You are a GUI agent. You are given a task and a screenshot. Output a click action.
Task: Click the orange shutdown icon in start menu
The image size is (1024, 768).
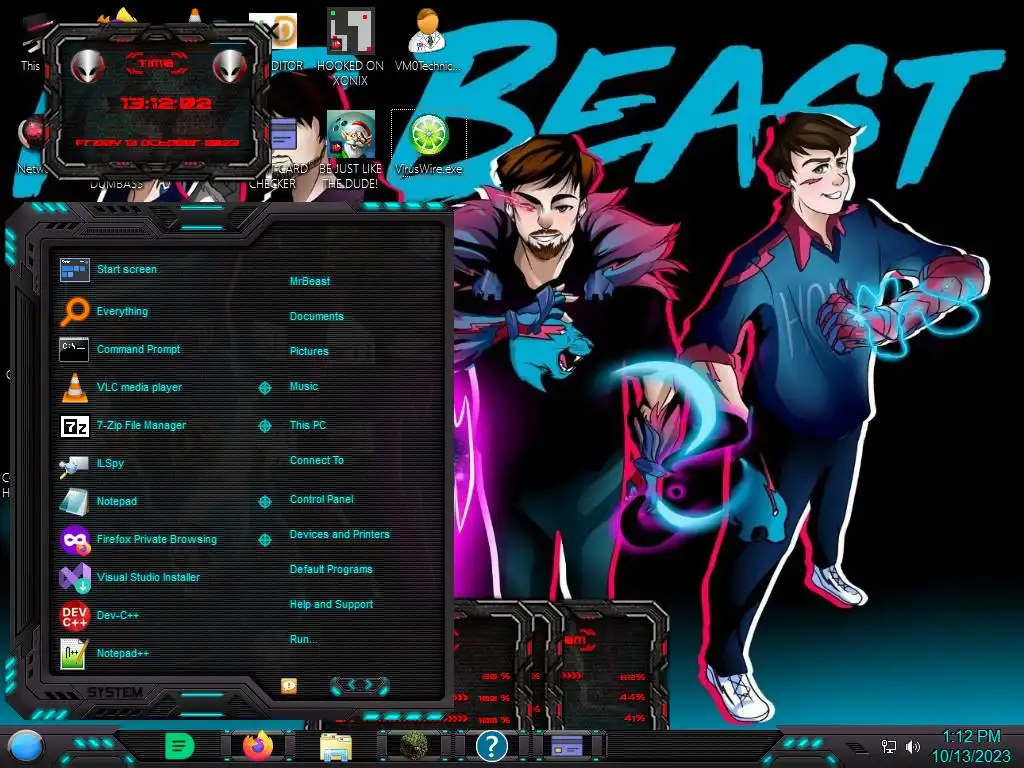click(289, 685)
